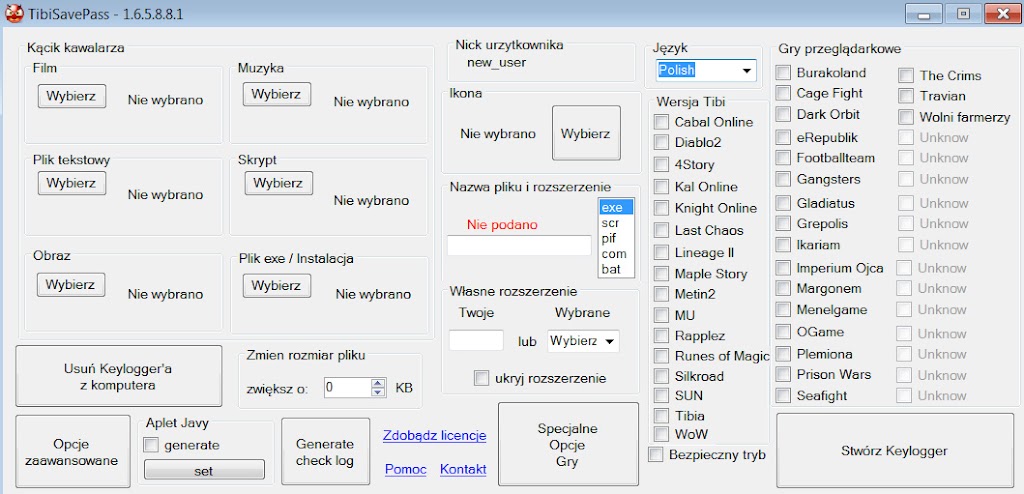The image size is (1024, 494).
Task: Open the Wybrane extension dropdown
Action: (x=583, y=341)
